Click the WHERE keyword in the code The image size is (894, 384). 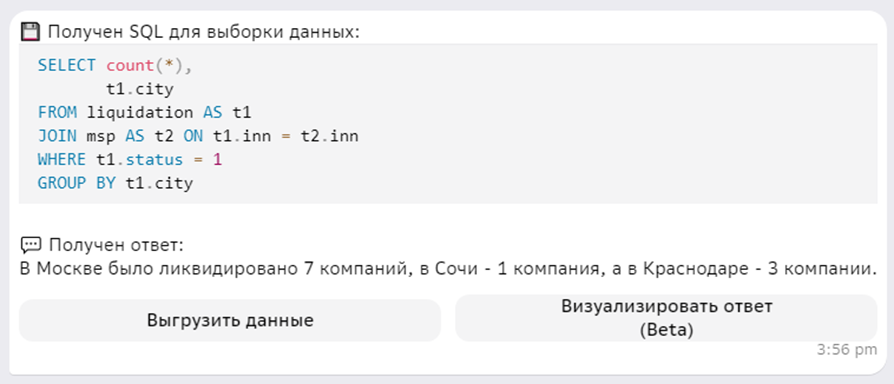tap(62, 160)
